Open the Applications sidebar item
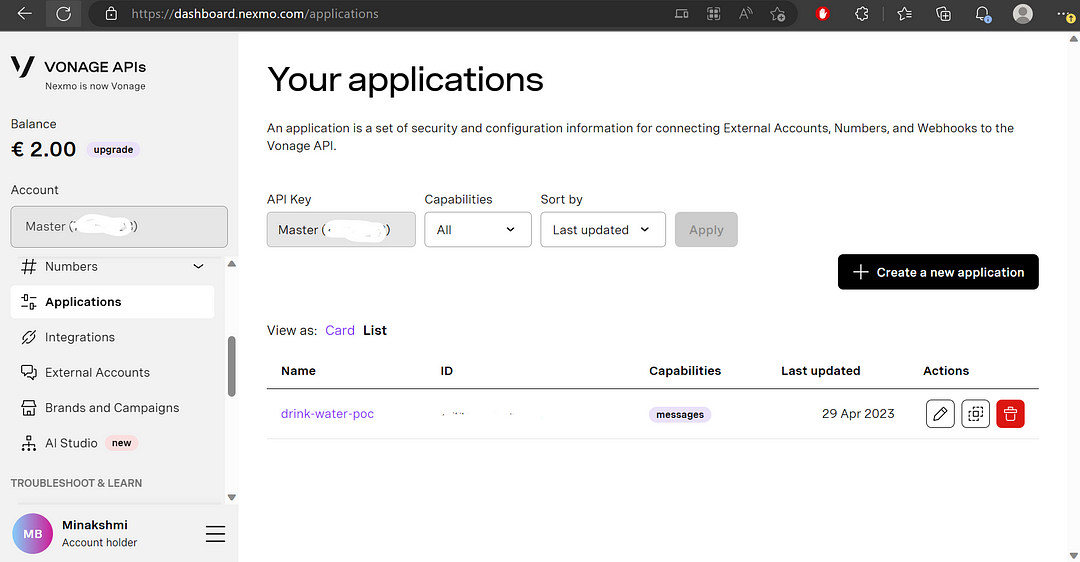Viewport: 1080px width, 562px height. click(x=112, y=302)
